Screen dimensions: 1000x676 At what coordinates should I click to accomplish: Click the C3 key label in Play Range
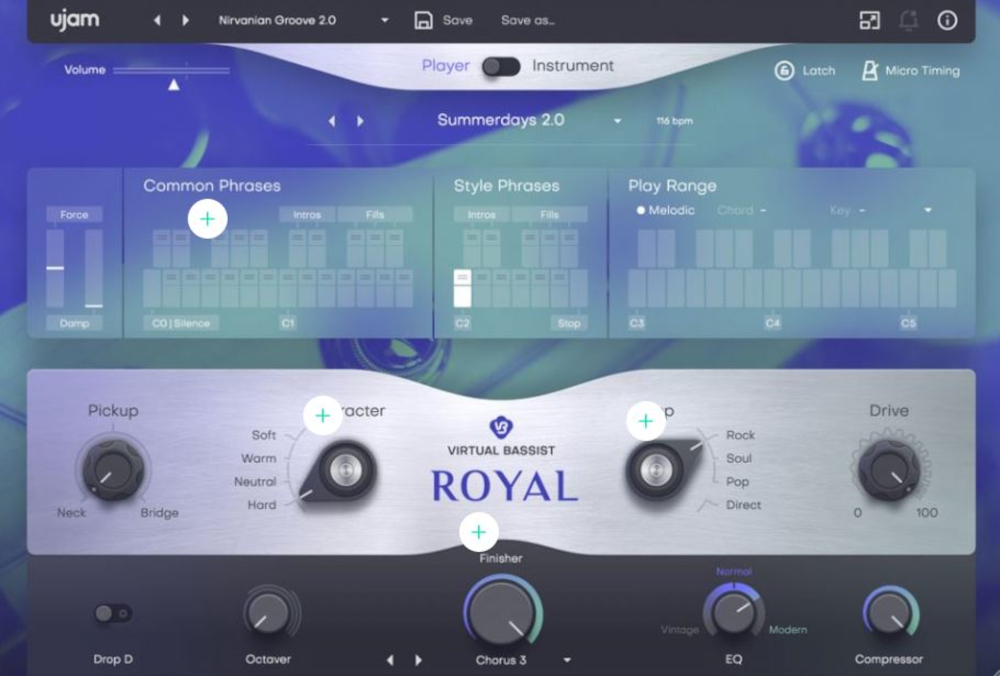[x=636, y=323]
